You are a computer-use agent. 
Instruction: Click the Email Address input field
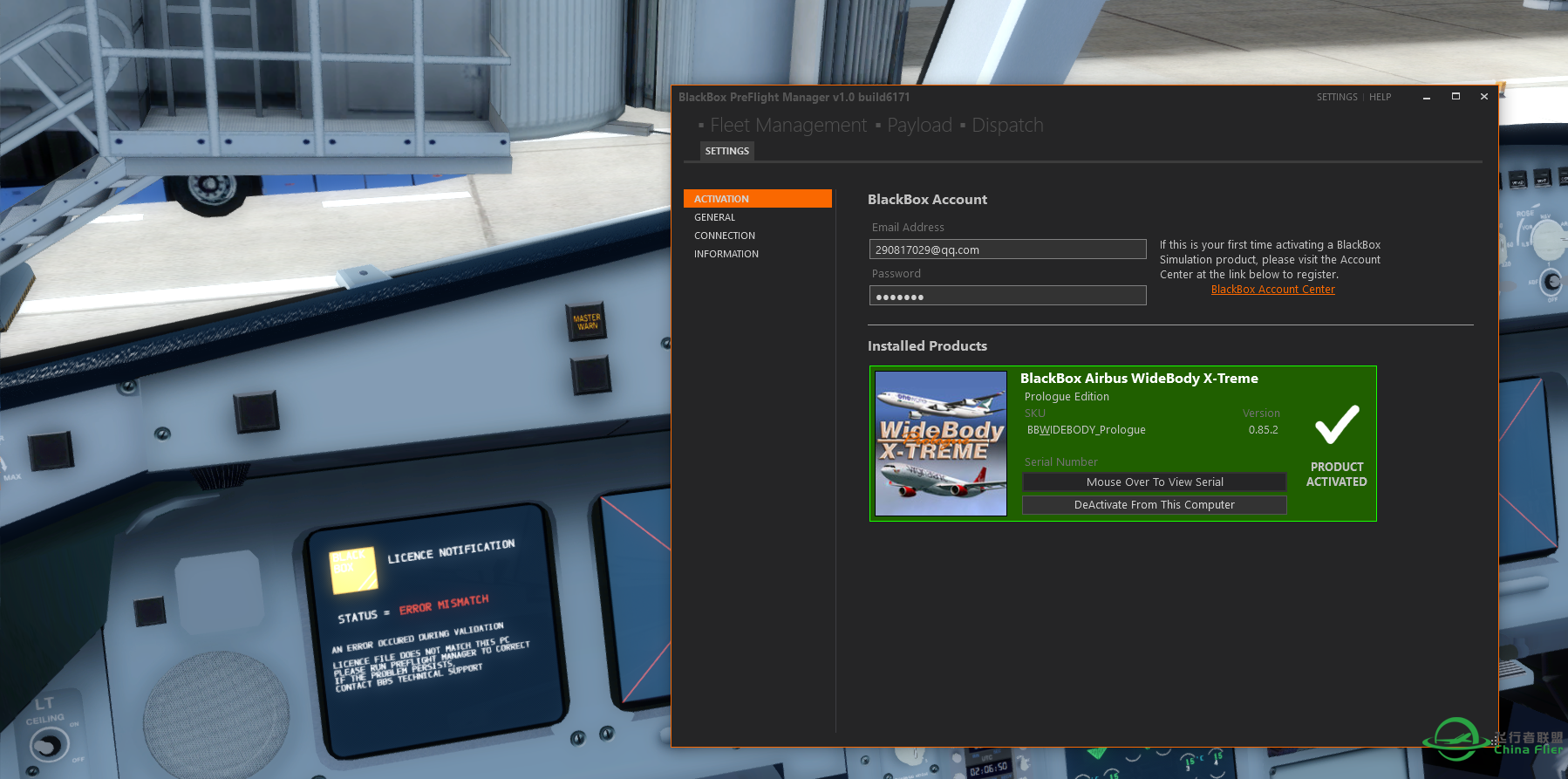tap(1007, 249)
